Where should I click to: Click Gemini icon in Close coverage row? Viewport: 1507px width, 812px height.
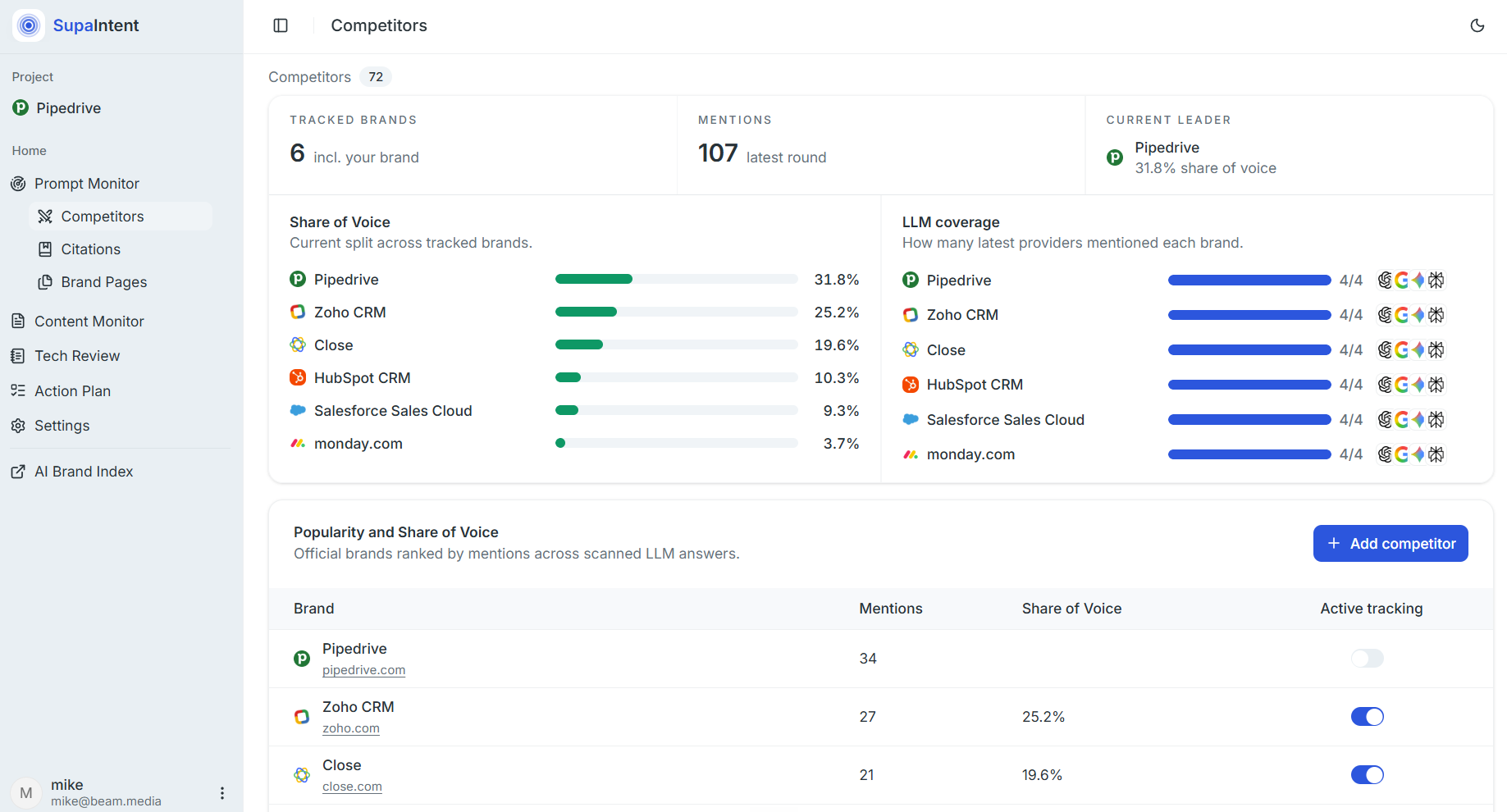click(1418, 350)
